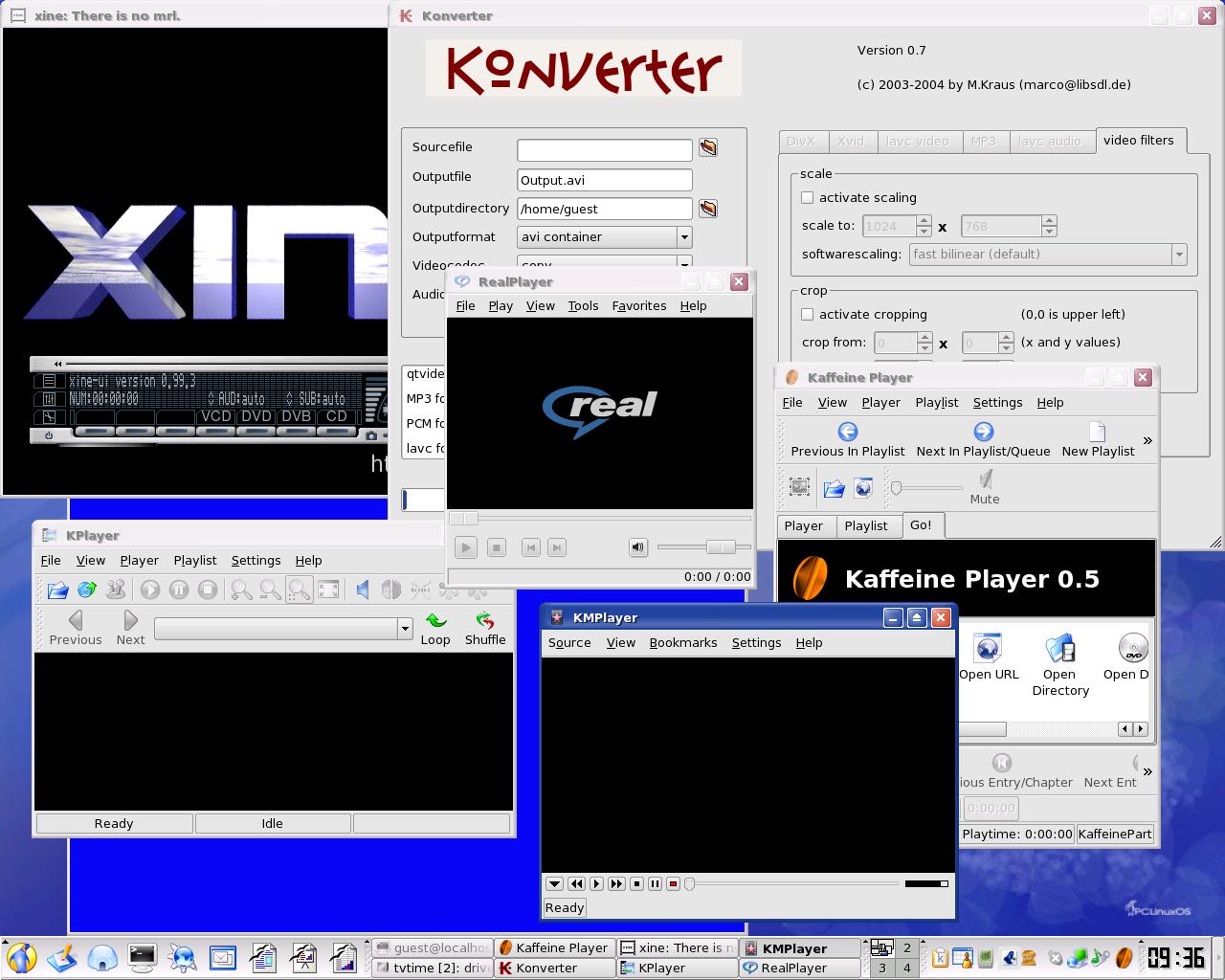Image resolution: width=1225 pixels, height=980 pixels.
Task: Click the browse icon beside Outputdirectory in Konverter
Action: [707, 209]
